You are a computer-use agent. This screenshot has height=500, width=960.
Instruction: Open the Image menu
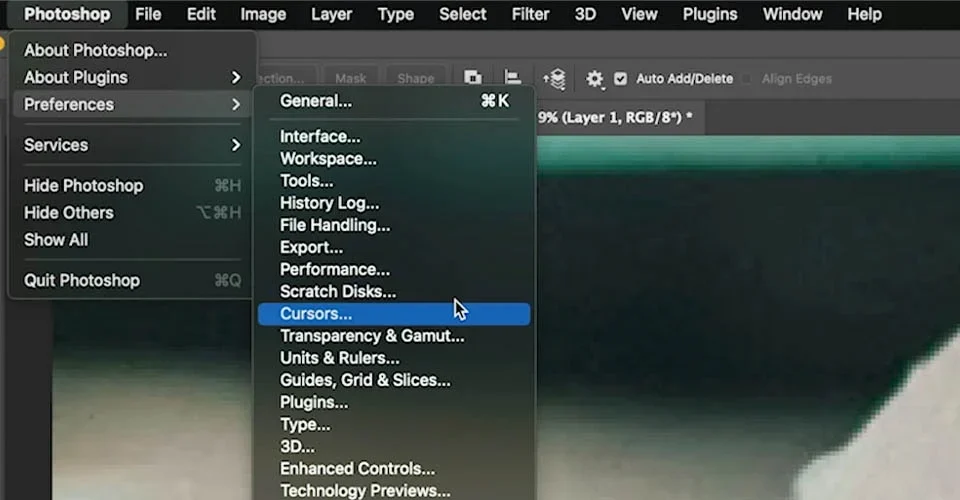click(x=263, y=14)
